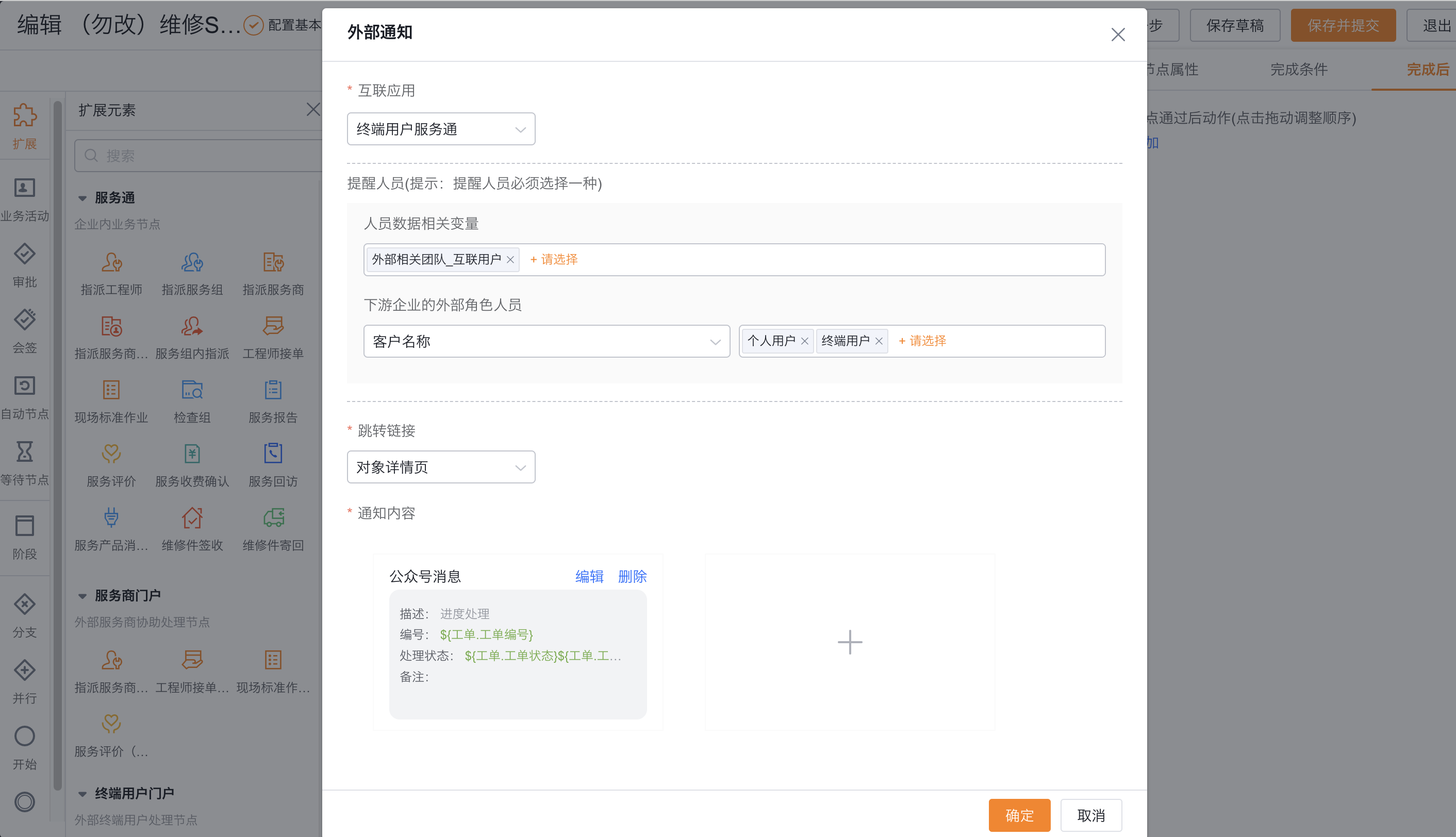Select the 分支 branch icon
Screen dimensions: 1456x837
pos(24,604)
